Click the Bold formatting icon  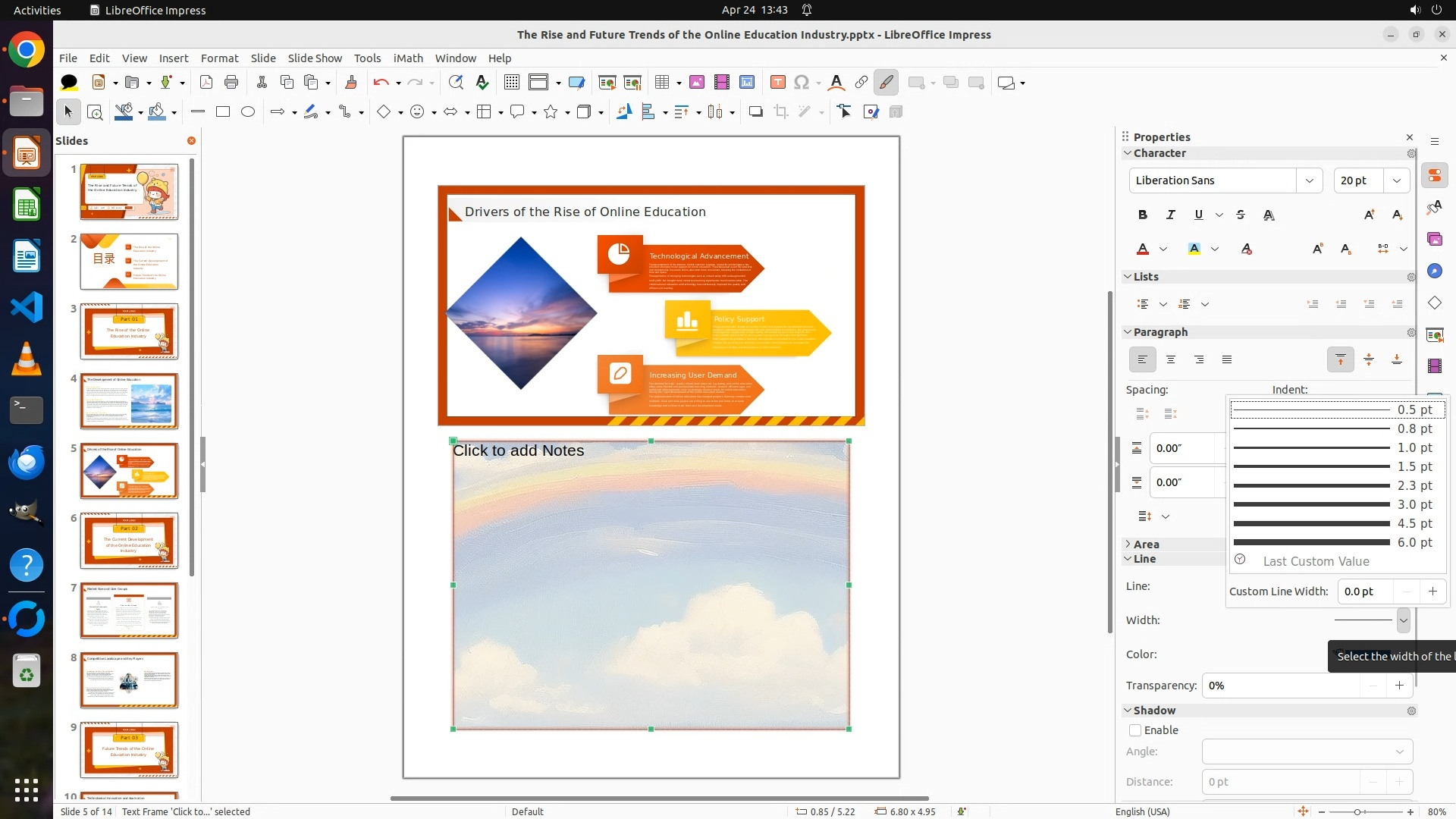click(1143, 215)
